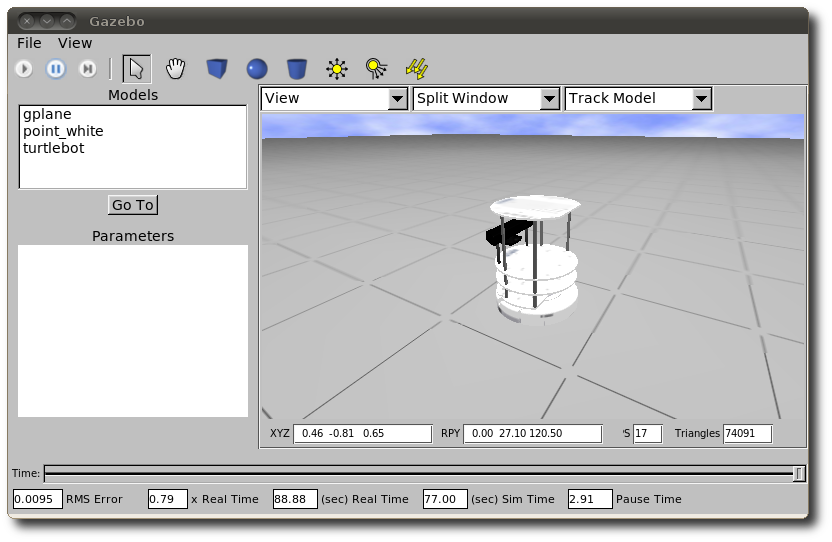Select turtlebot in the Models list

click(54, 148)
